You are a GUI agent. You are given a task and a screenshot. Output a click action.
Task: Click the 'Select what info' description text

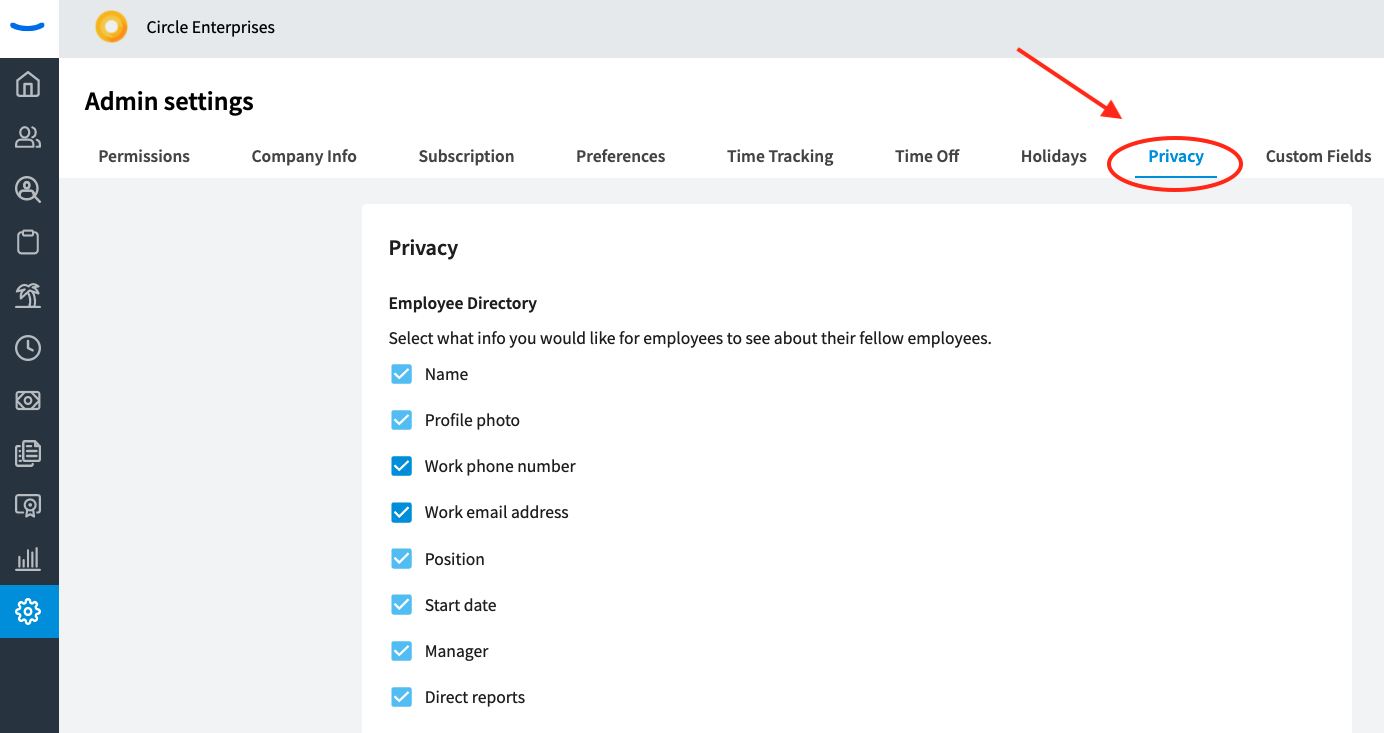[690, 338]
